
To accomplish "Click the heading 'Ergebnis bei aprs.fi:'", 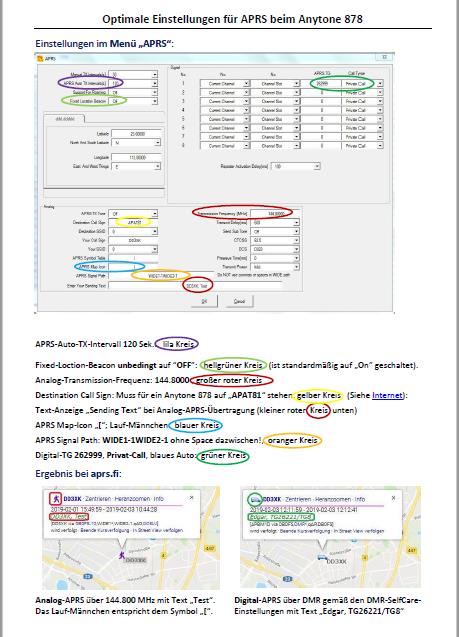I will [x=78, y=474].
